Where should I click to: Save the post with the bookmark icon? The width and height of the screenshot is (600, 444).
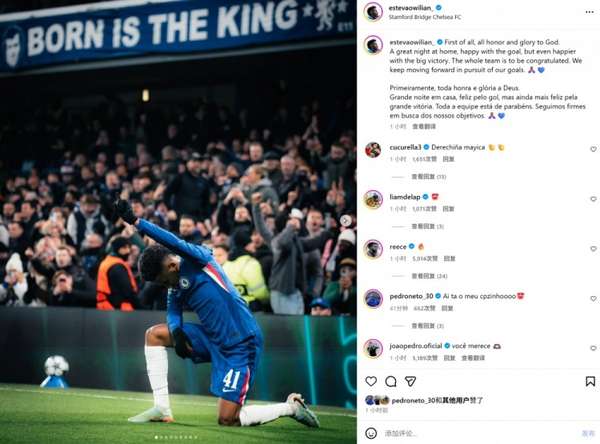(590, 381)
